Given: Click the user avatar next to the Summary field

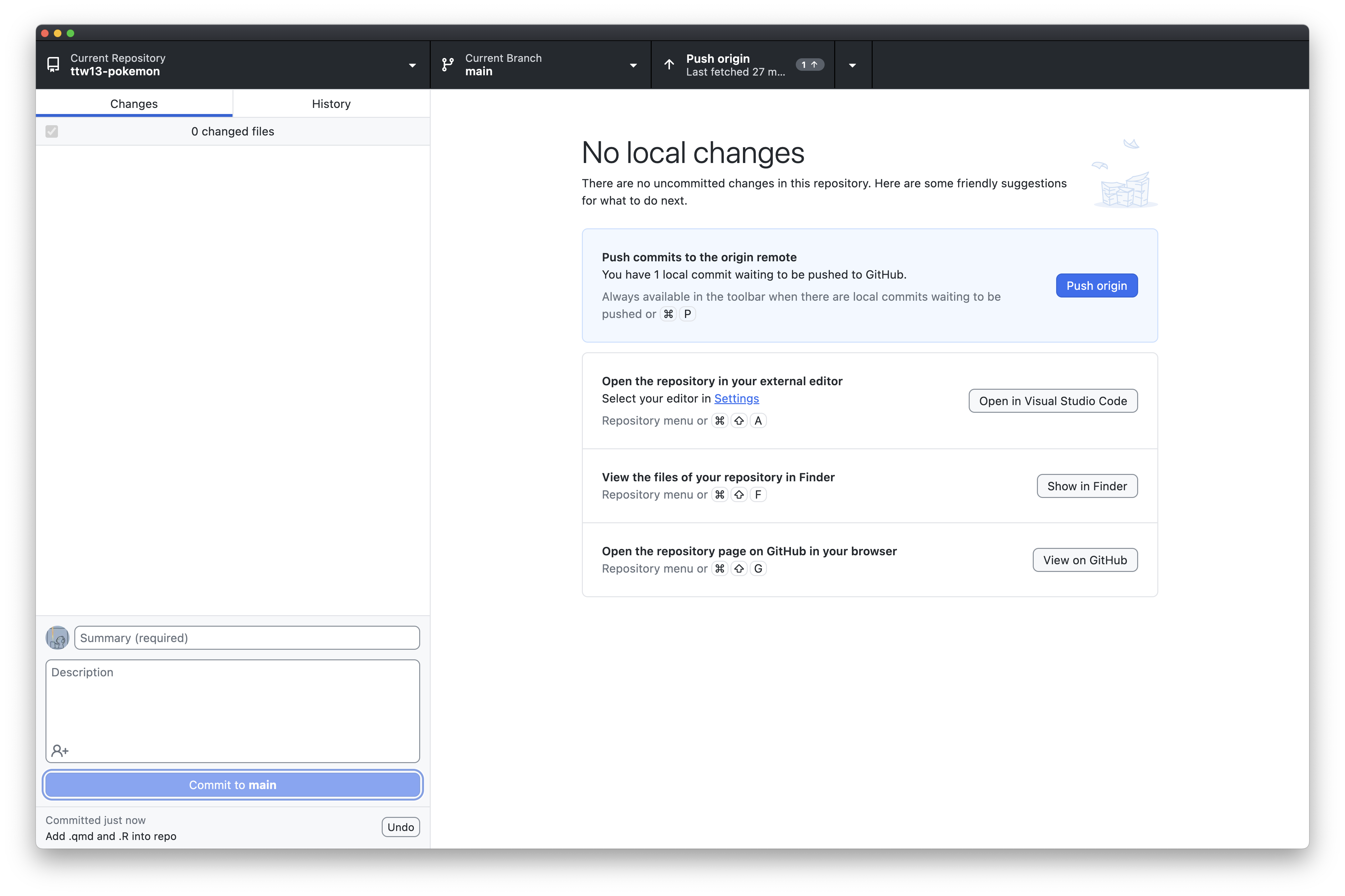Looking at the screenshot, I should [x=57, y=638].
